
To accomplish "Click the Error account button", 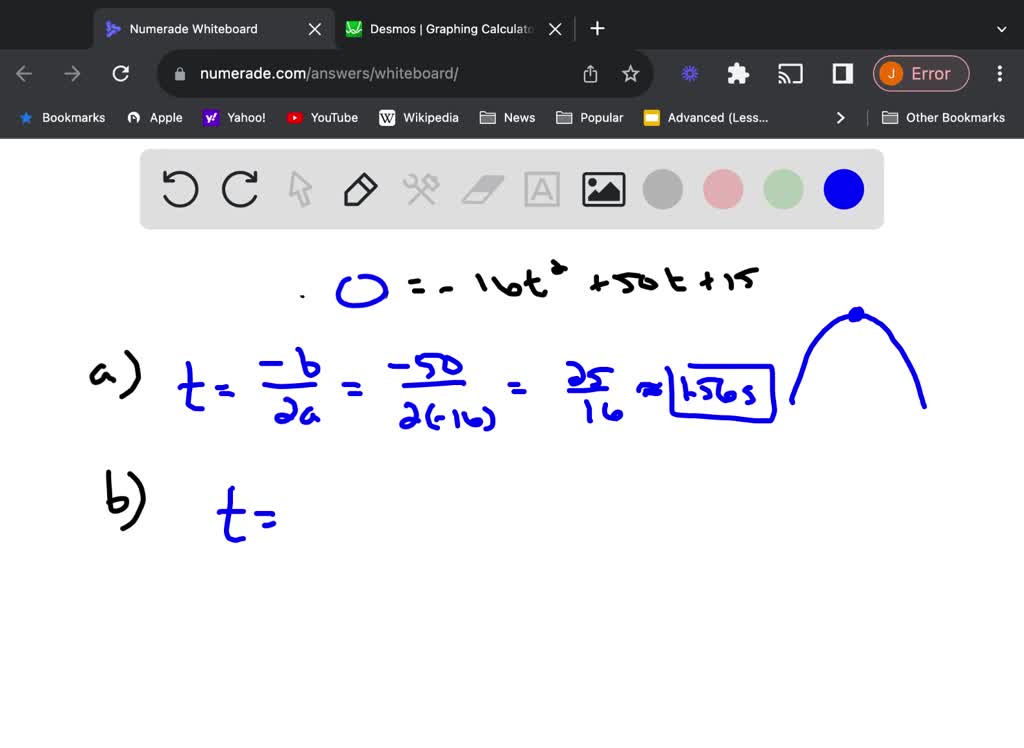I will [920, 73].
